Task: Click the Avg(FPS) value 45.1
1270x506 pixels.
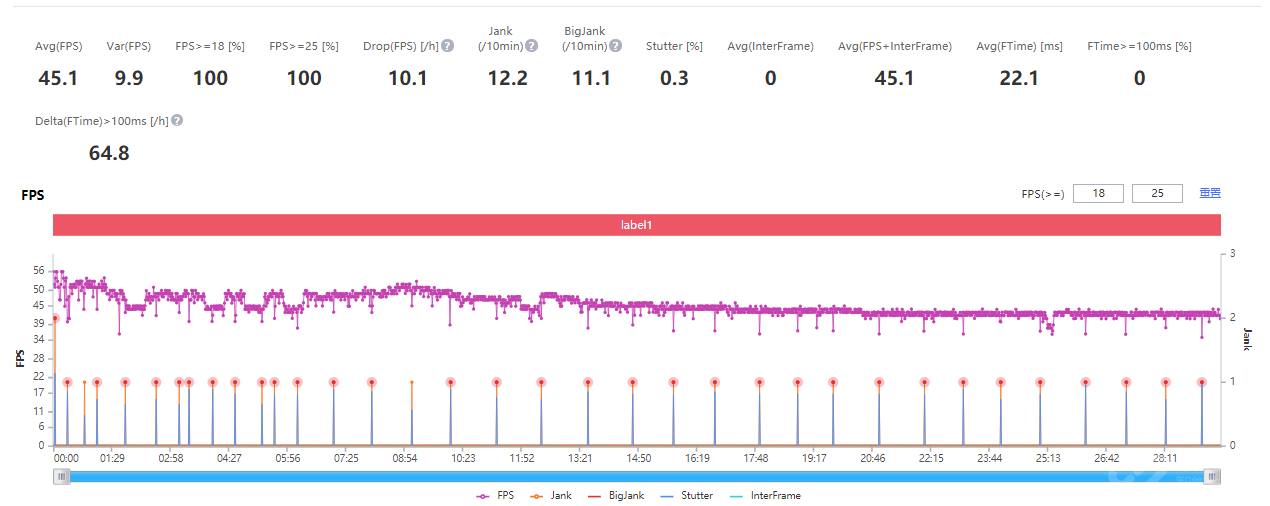Action: click(58, 78)
